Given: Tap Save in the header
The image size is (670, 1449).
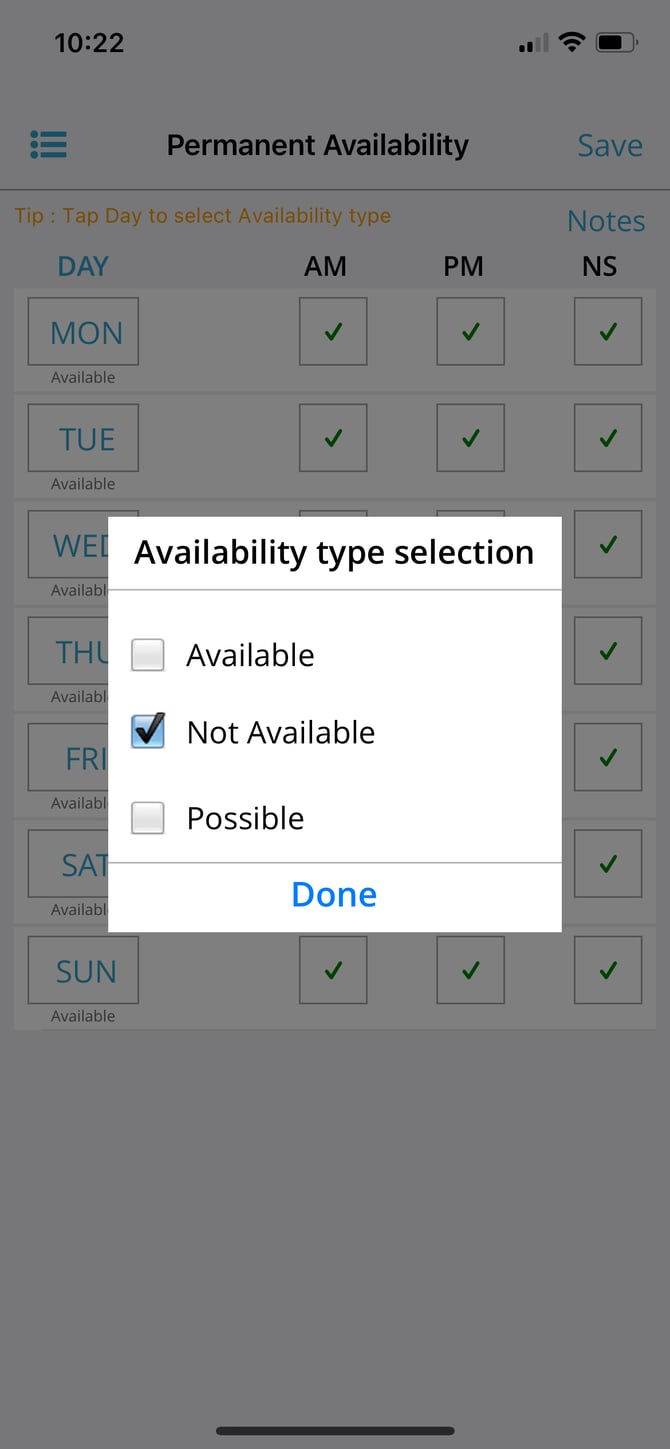Looking at the screenshot, I should [610, 146].
